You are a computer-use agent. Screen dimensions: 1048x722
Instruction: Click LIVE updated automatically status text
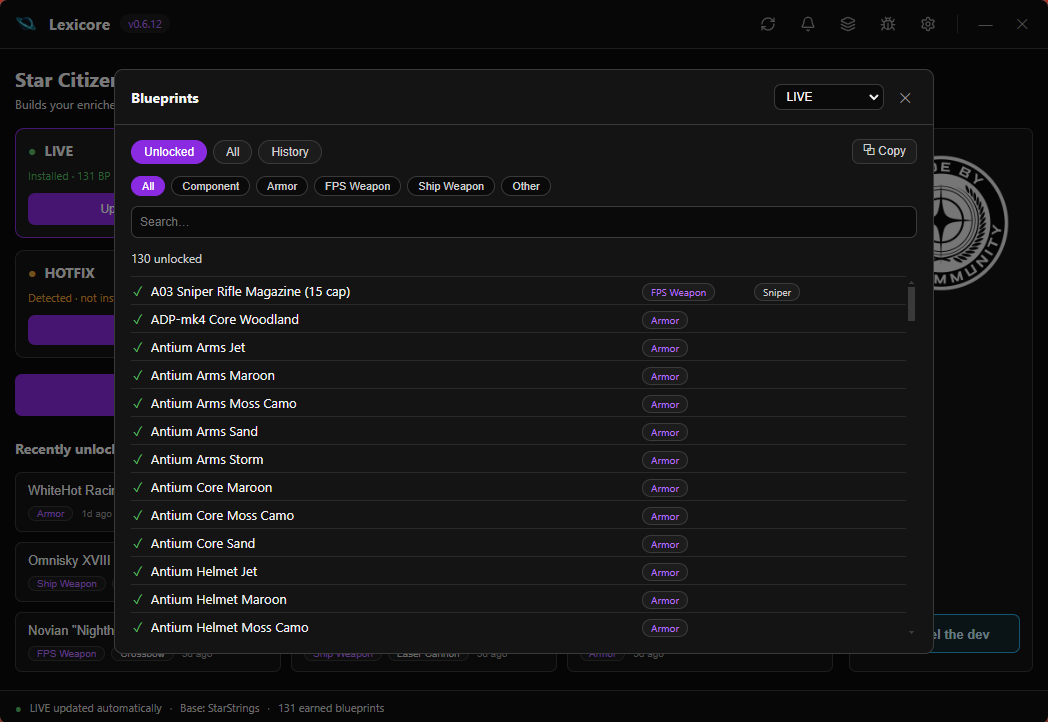coord(96,708)
